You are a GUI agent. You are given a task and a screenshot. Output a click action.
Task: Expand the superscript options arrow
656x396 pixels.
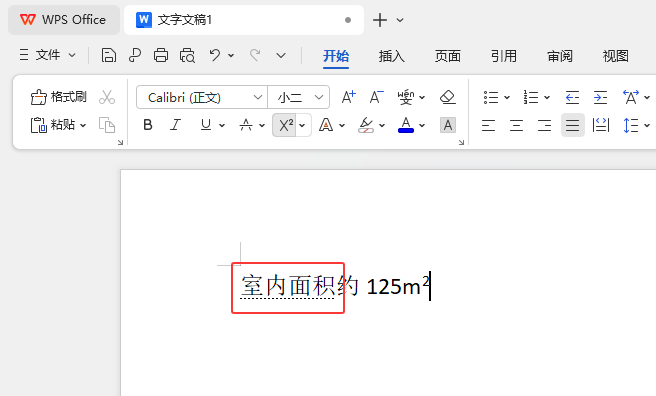(x=302, y=125)
